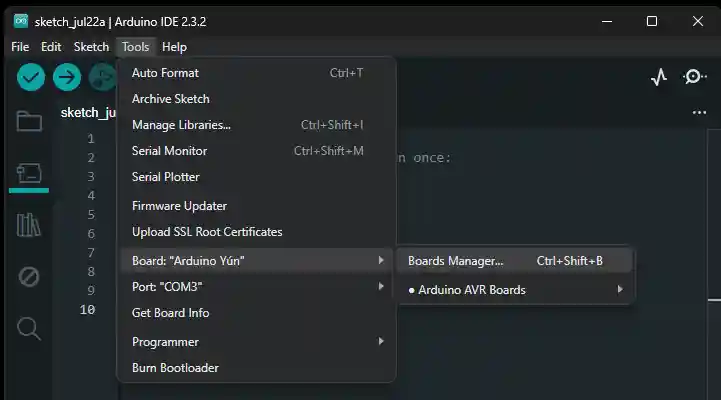
Task: Click Get Board Info
Action: click(256, 313)
